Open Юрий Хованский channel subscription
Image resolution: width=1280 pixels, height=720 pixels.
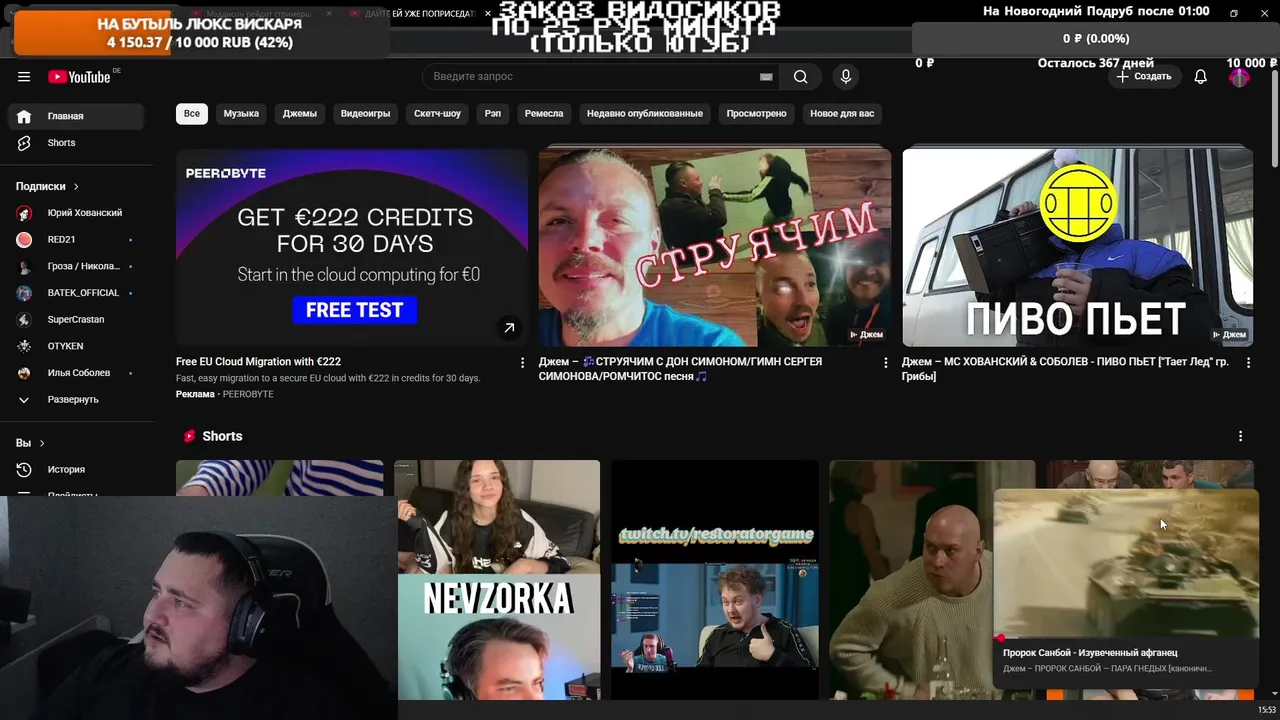[x=76, y=213]
